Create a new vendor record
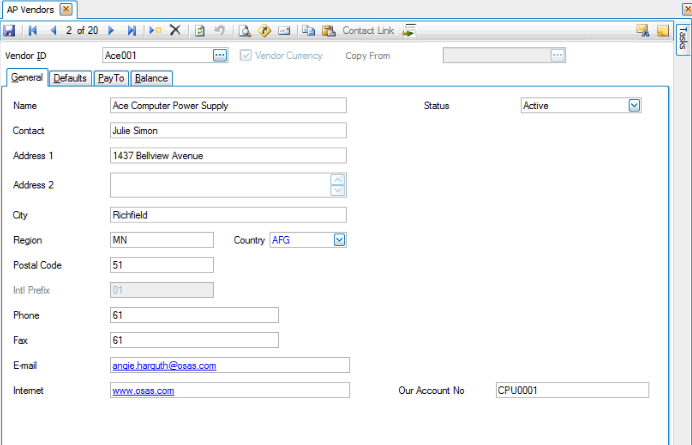 [x=156, y=31]
